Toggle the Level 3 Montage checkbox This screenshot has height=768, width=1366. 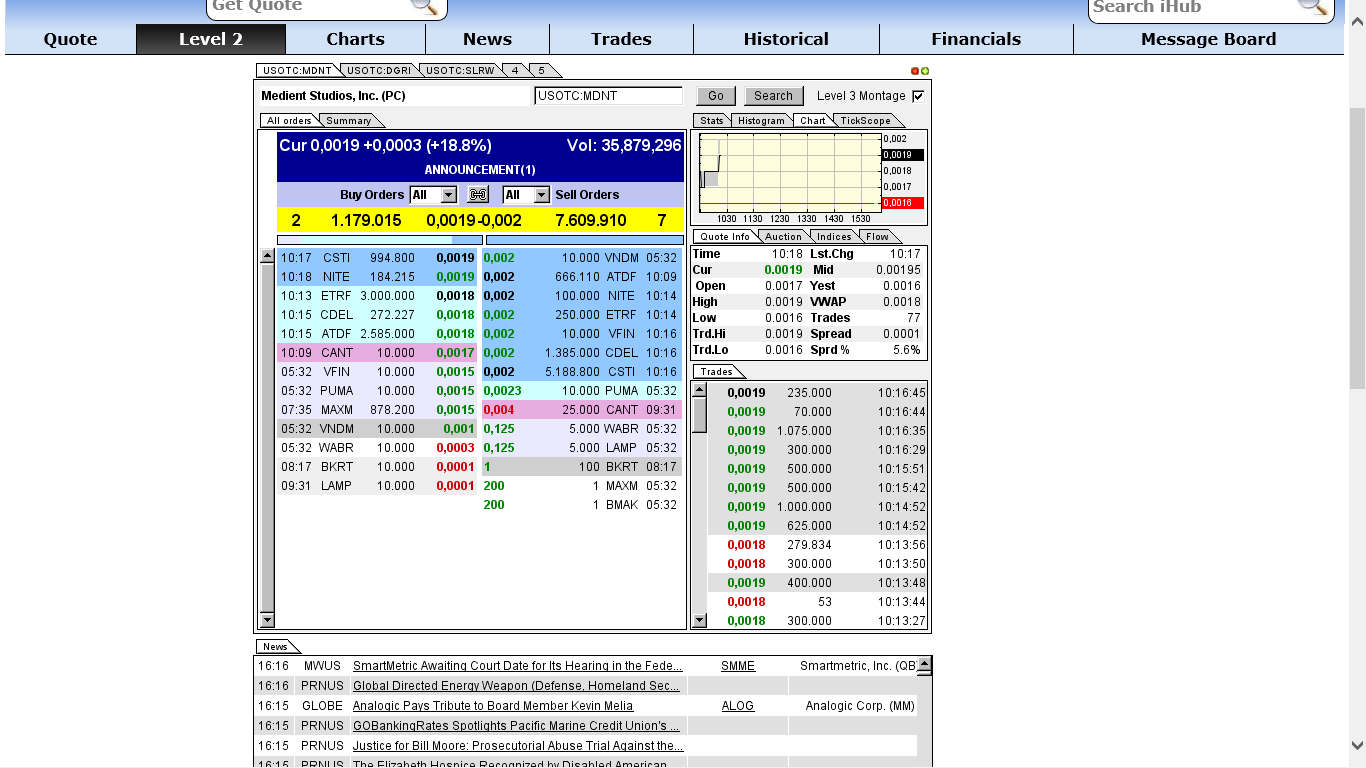click(918, 96)
